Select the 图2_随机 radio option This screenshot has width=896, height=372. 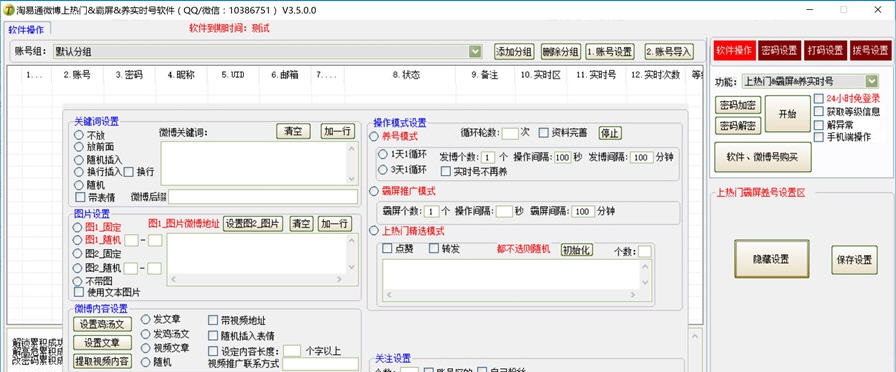pyautogui.click(x=78, y=267)
